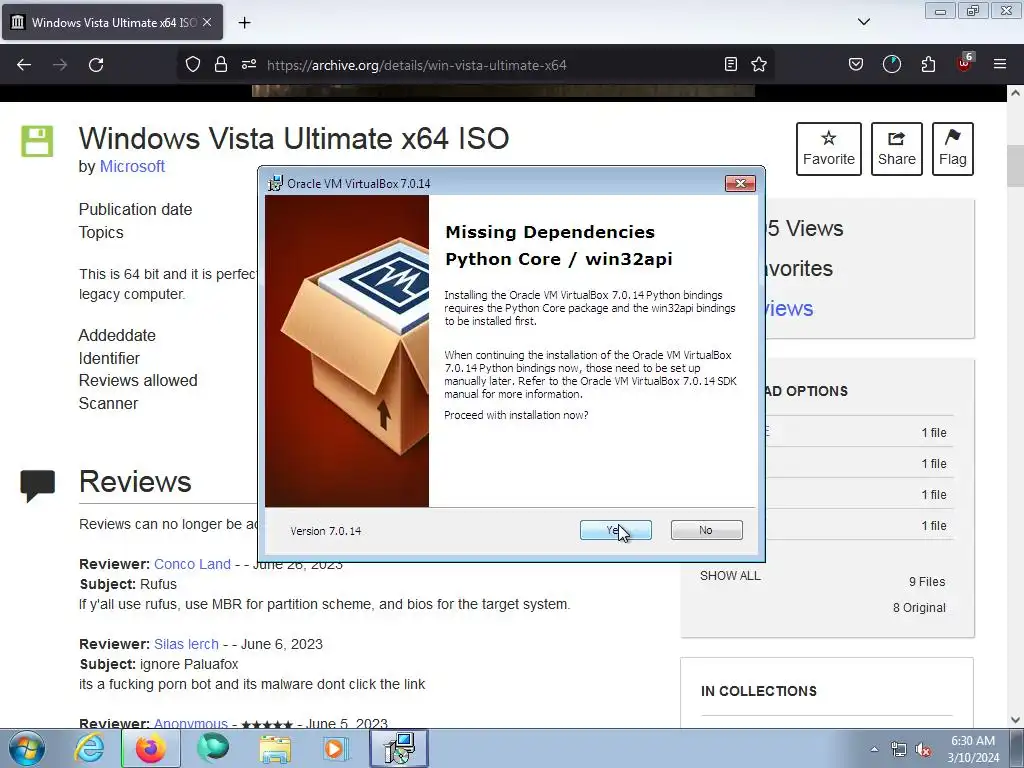Click scrollbar down arrow in Firefox page
This screenshot has width=1024, height=768.
pyautogui.click(x=1015, y=720)
